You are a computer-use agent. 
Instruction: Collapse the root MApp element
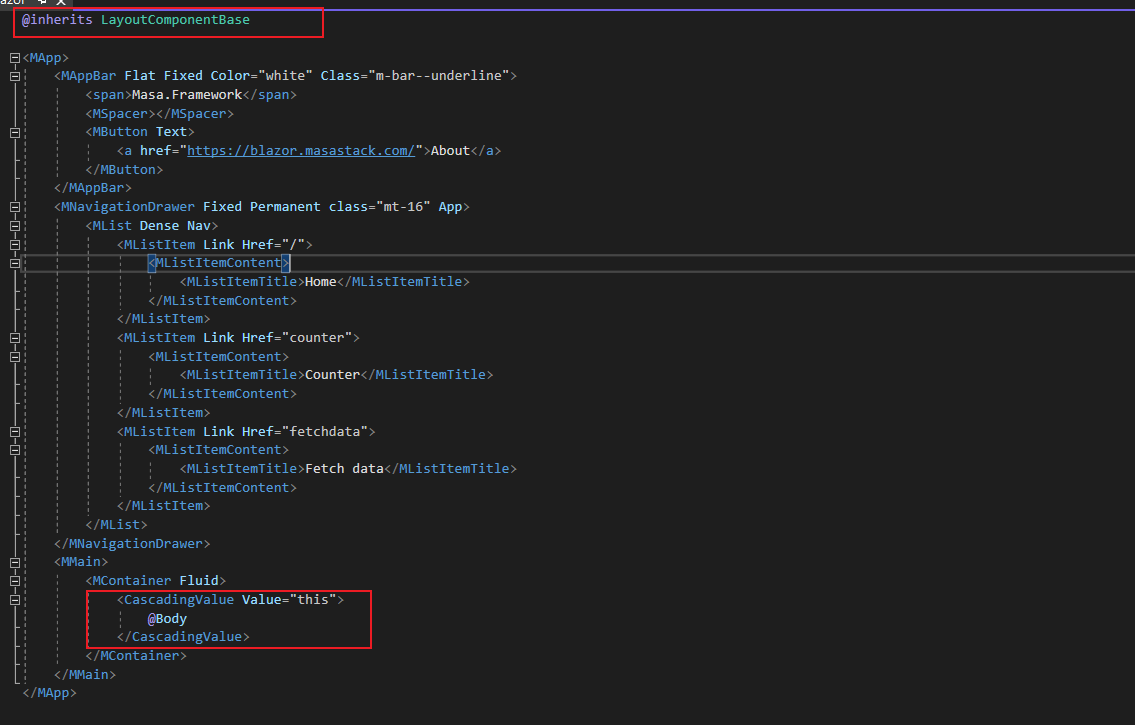pos(15,57)
